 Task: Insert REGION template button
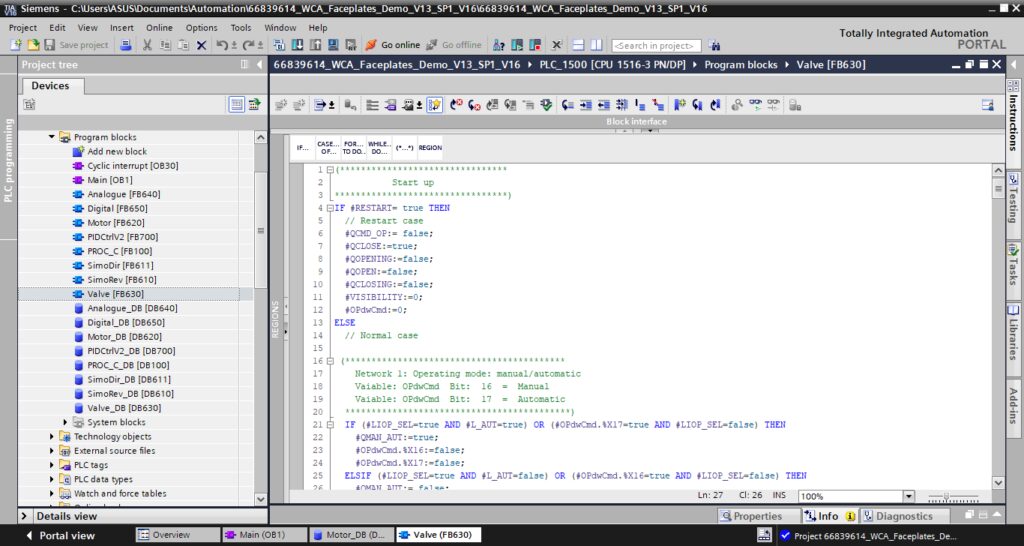coord(430,148)
